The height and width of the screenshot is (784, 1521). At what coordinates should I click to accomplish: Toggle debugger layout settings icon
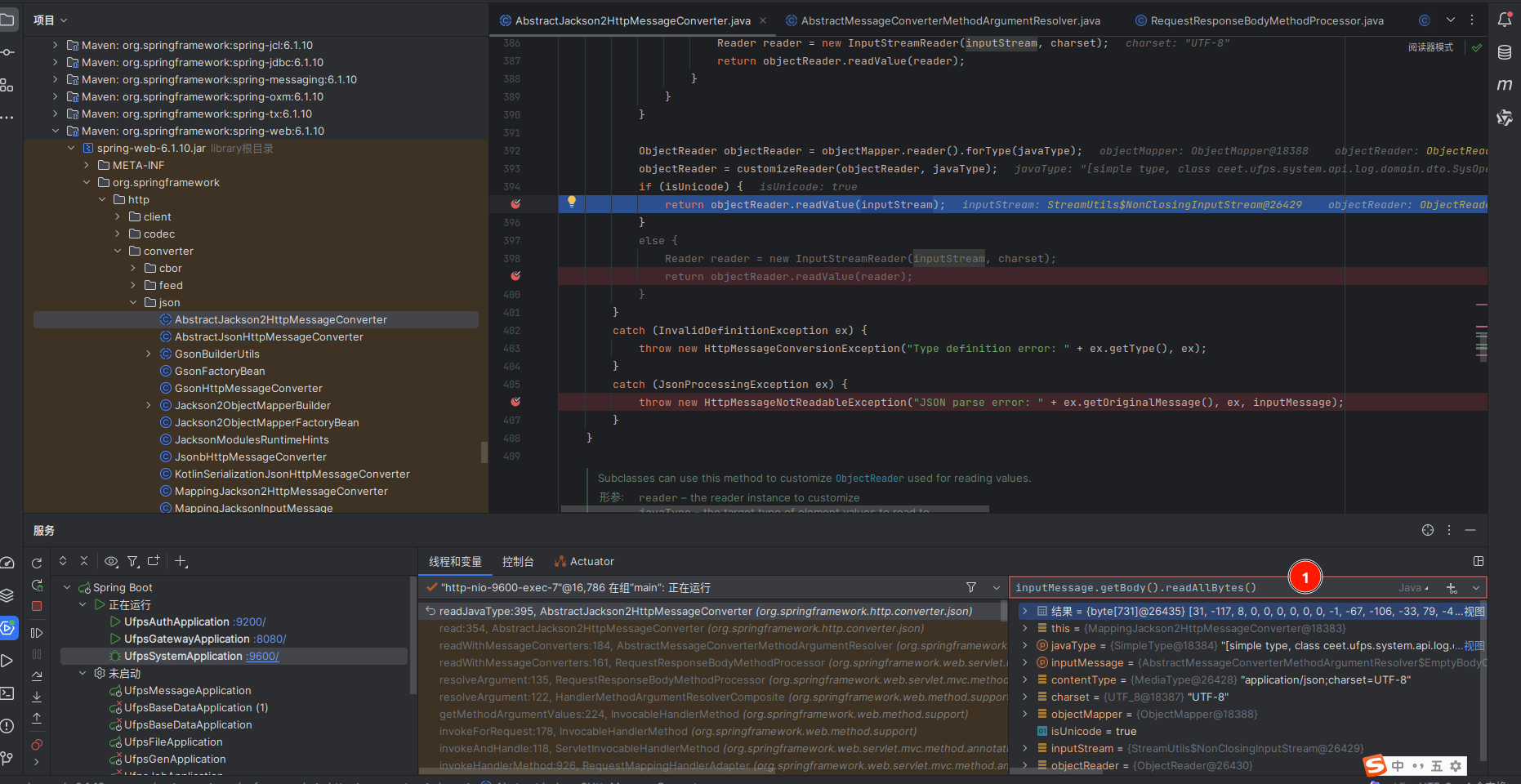(1479, 561)
